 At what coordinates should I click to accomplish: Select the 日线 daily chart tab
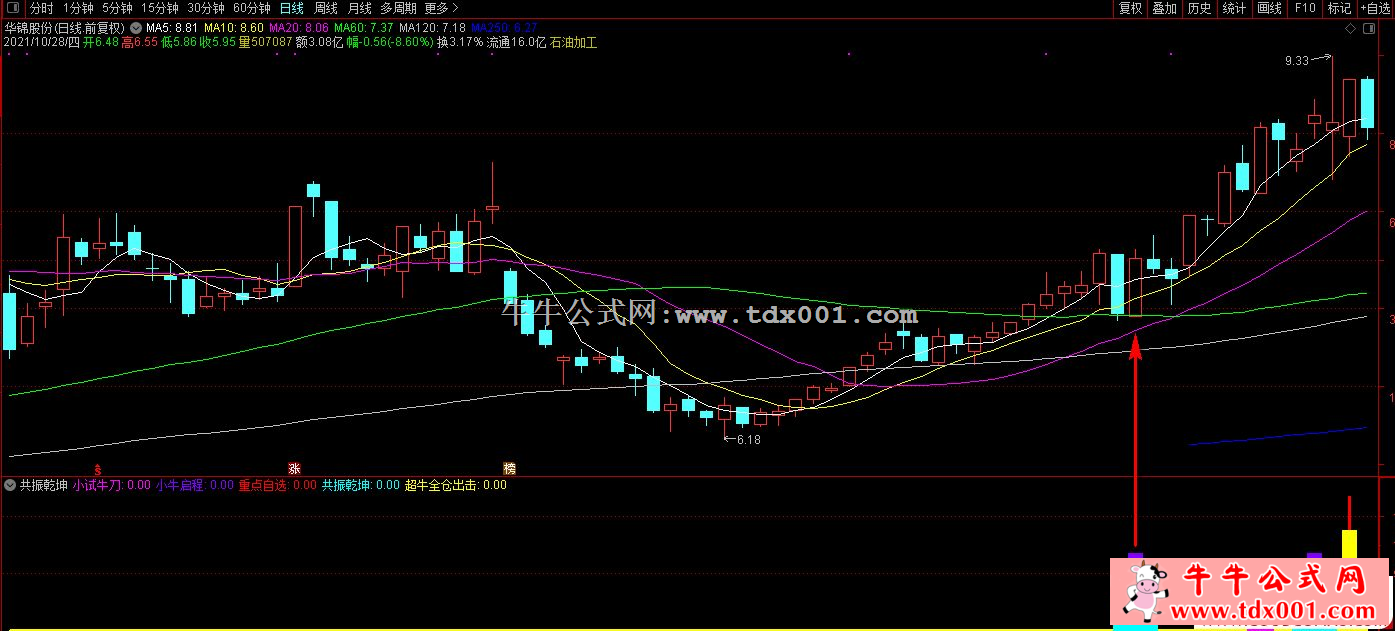(292, 8)
